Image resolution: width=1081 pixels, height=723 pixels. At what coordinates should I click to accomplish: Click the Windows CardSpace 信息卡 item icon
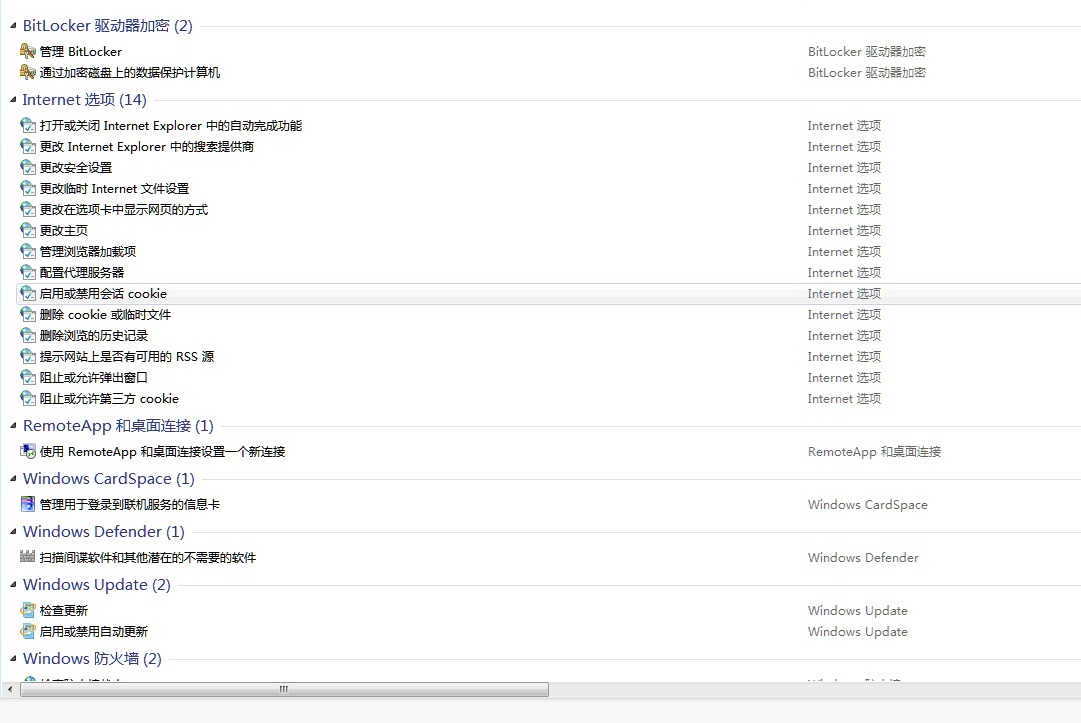click(x=28, y=504)
